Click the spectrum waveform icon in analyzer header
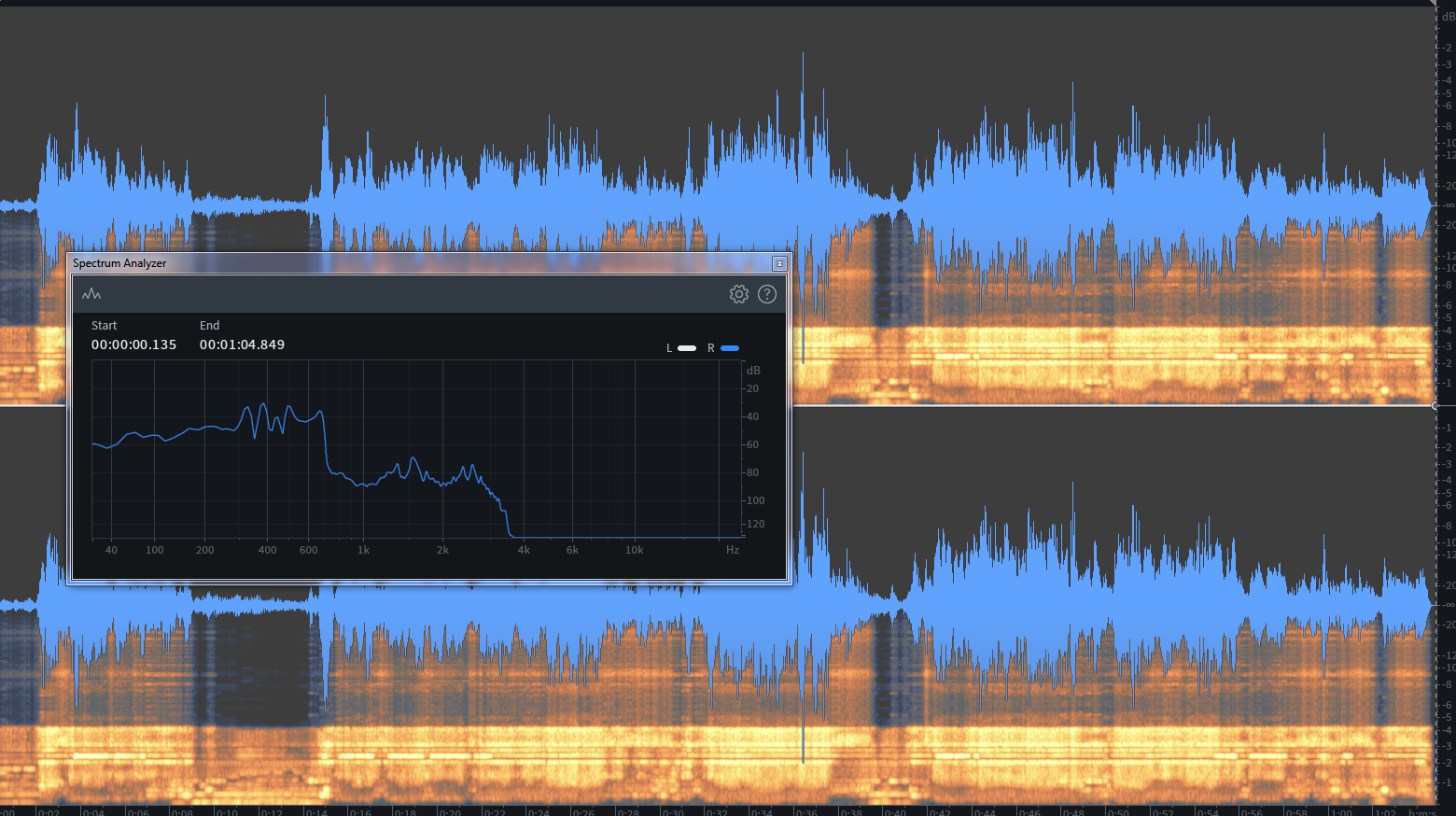The height and width of the screenshot is (816, 1456). pos(91,294)
